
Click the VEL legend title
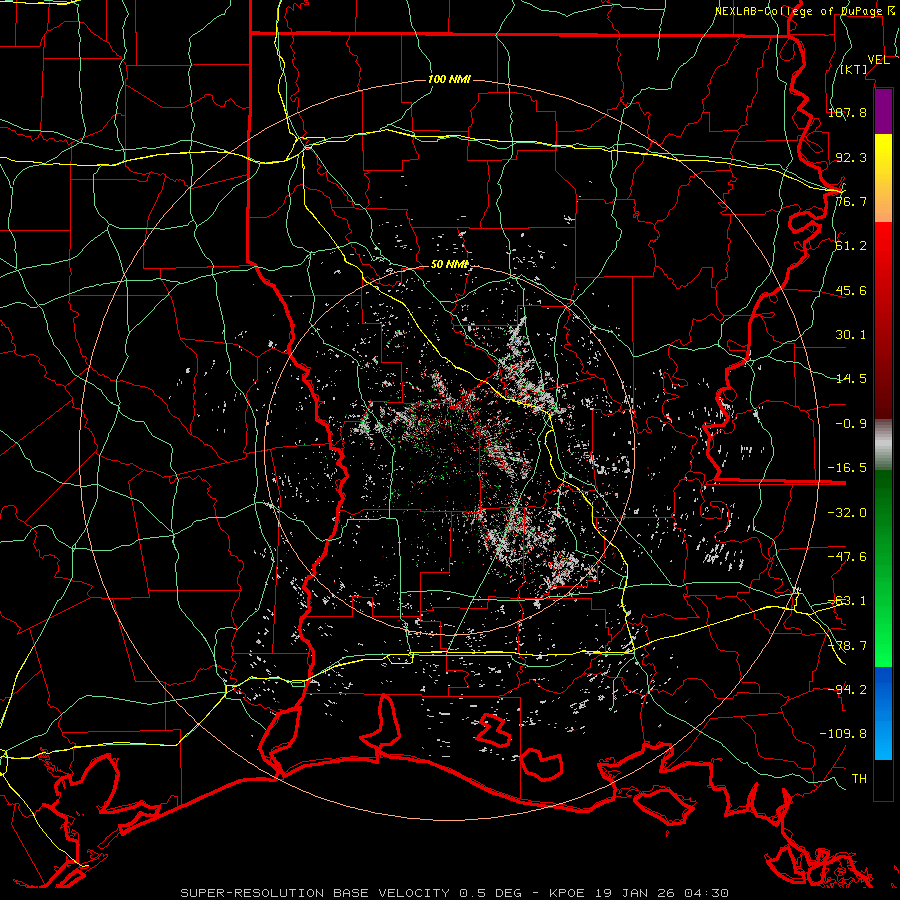878,60
